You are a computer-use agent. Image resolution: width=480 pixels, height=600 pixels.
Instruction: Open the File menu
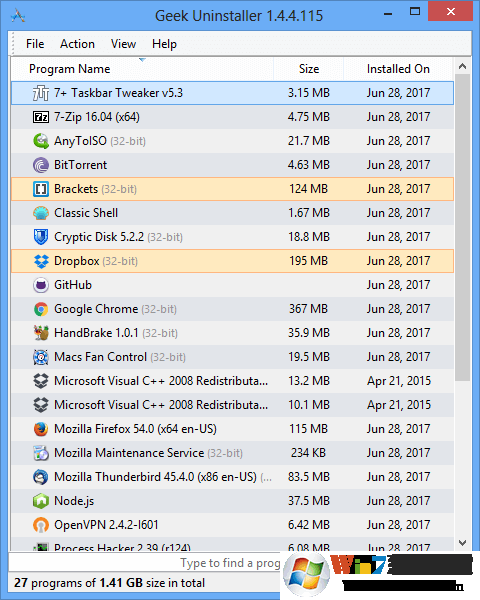click(35, 44)
